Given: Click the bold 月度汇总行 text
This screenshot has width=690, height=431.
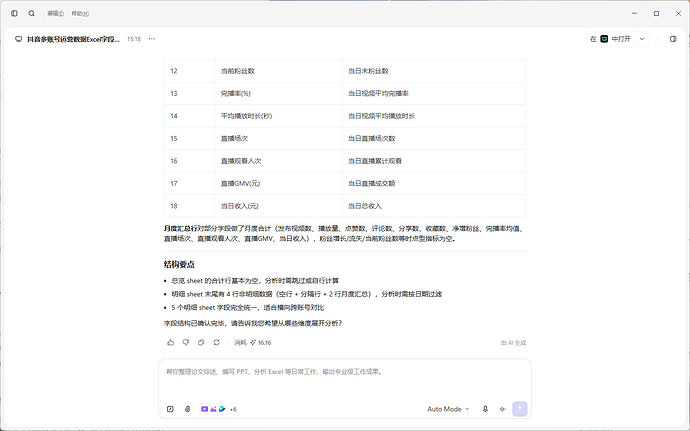Looking at the screenshot, I should point(180,228).
